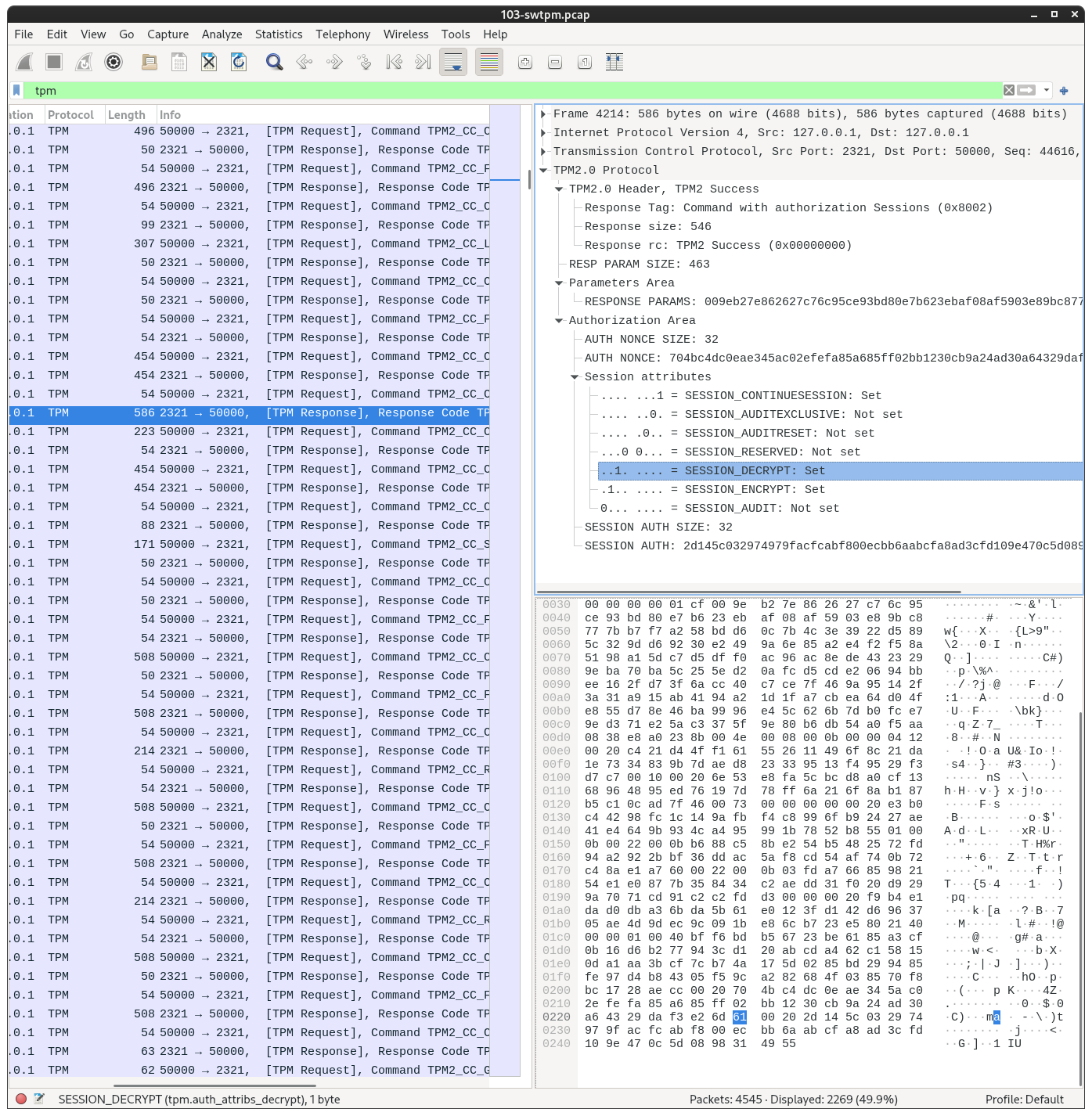Jump to the first packet icon
The height and width of the screenshot is (1116, 1092).
click(394, 62)
